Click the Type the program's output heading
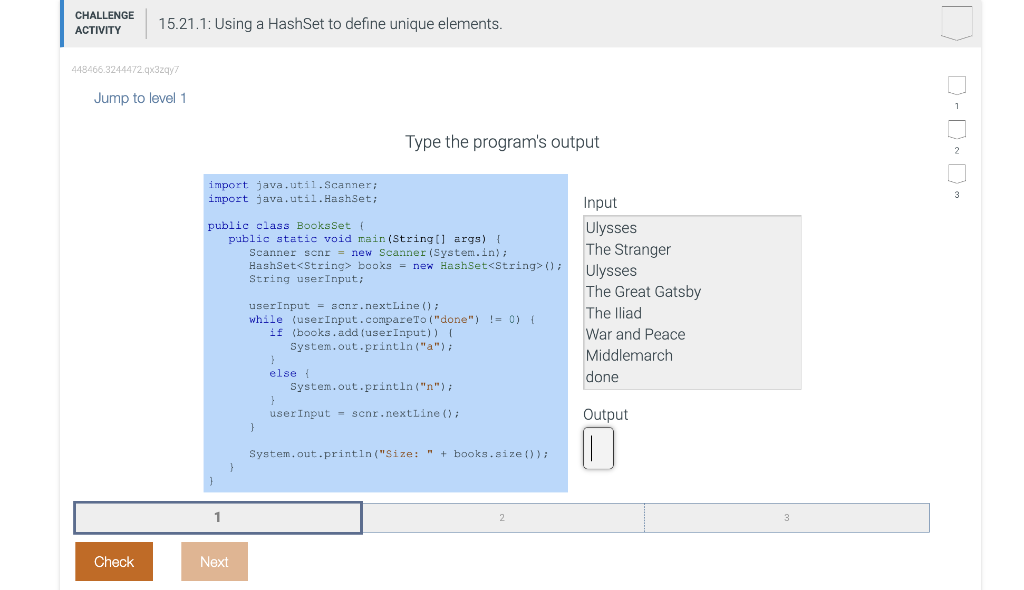The image size is (1024, 590). point(503,142)
